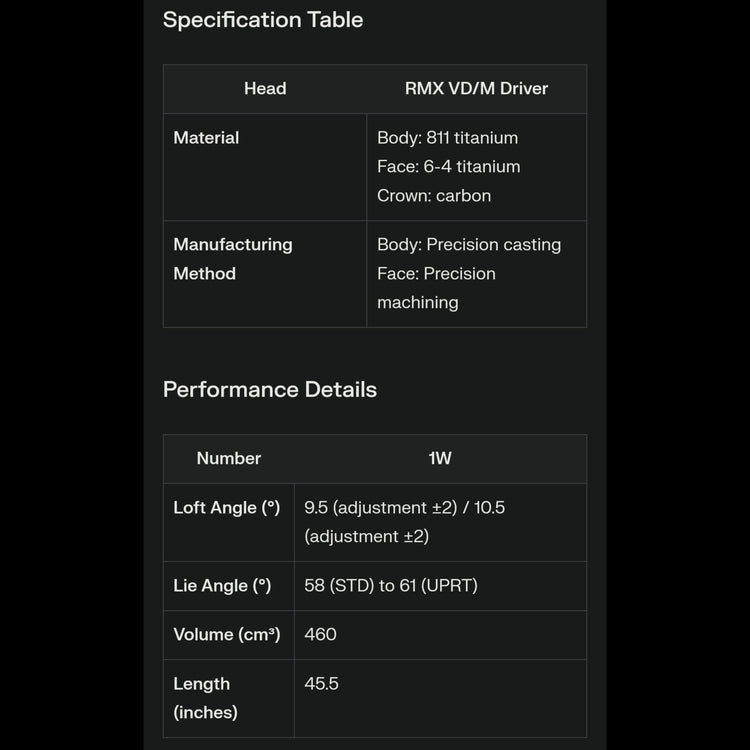Click the Crown: carbon entry
This screenshot has width=750, height=750.
pos(434,196)
